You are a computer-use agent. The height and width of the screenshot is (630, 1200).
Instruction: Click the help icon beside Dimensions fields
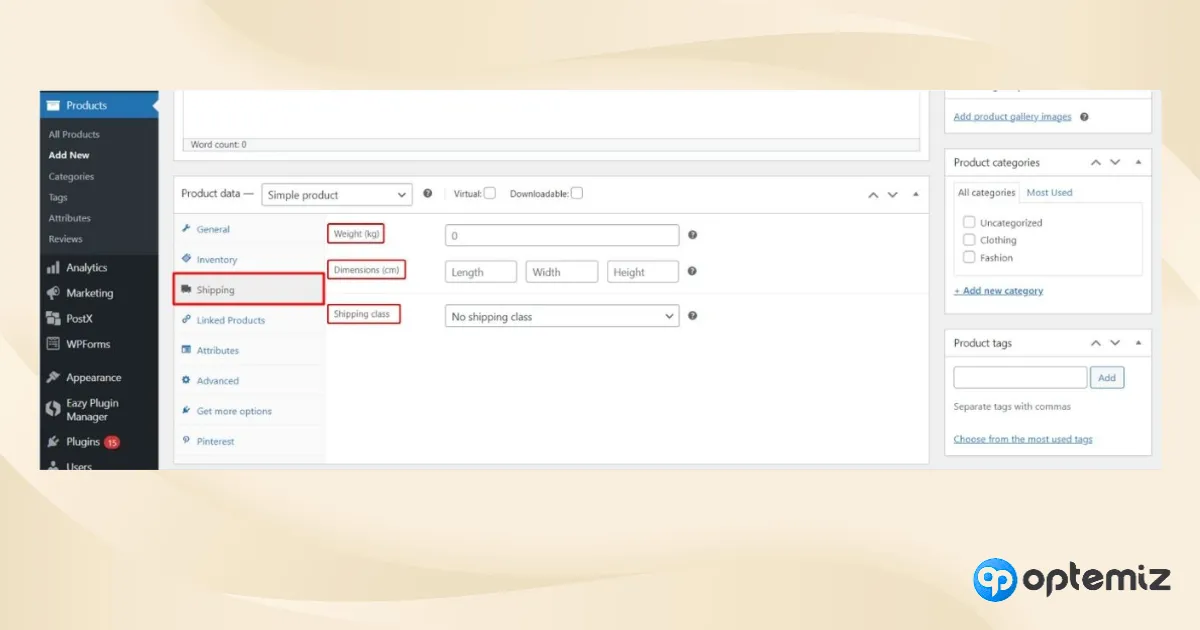[693, 271]
